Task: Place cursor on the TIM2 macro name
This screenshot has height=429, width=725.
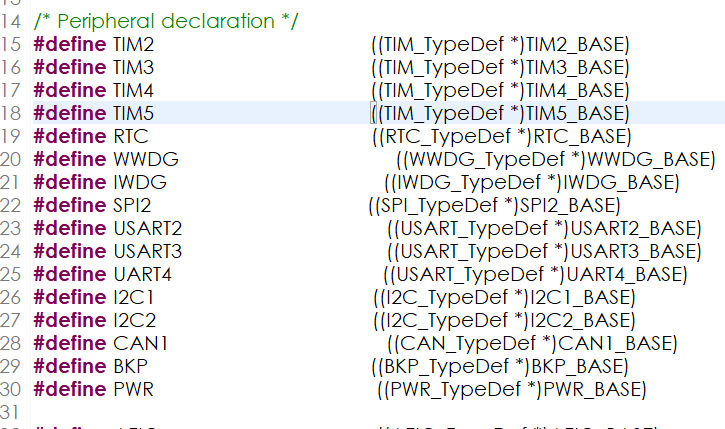Action: click(129, 44)
